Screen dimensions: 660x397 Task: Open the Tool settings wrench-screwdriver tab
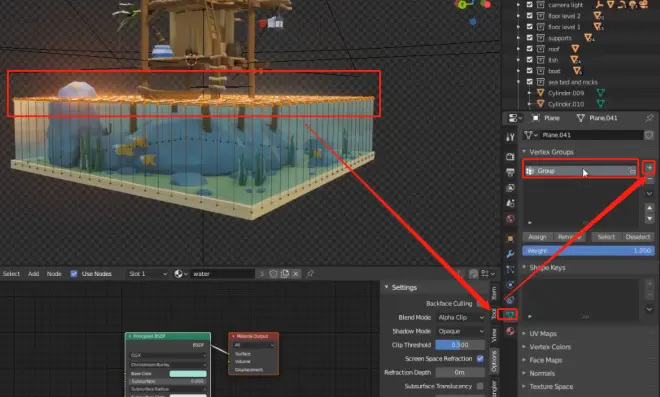tap(510, 137)
